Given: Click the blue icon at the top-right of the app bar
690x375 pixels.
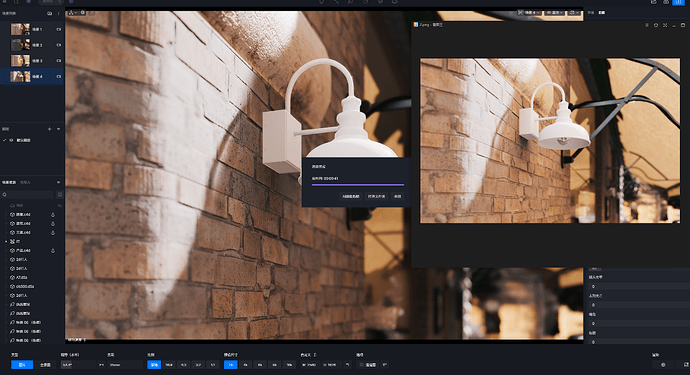Looking at the screenshot, I should point(678,2).
